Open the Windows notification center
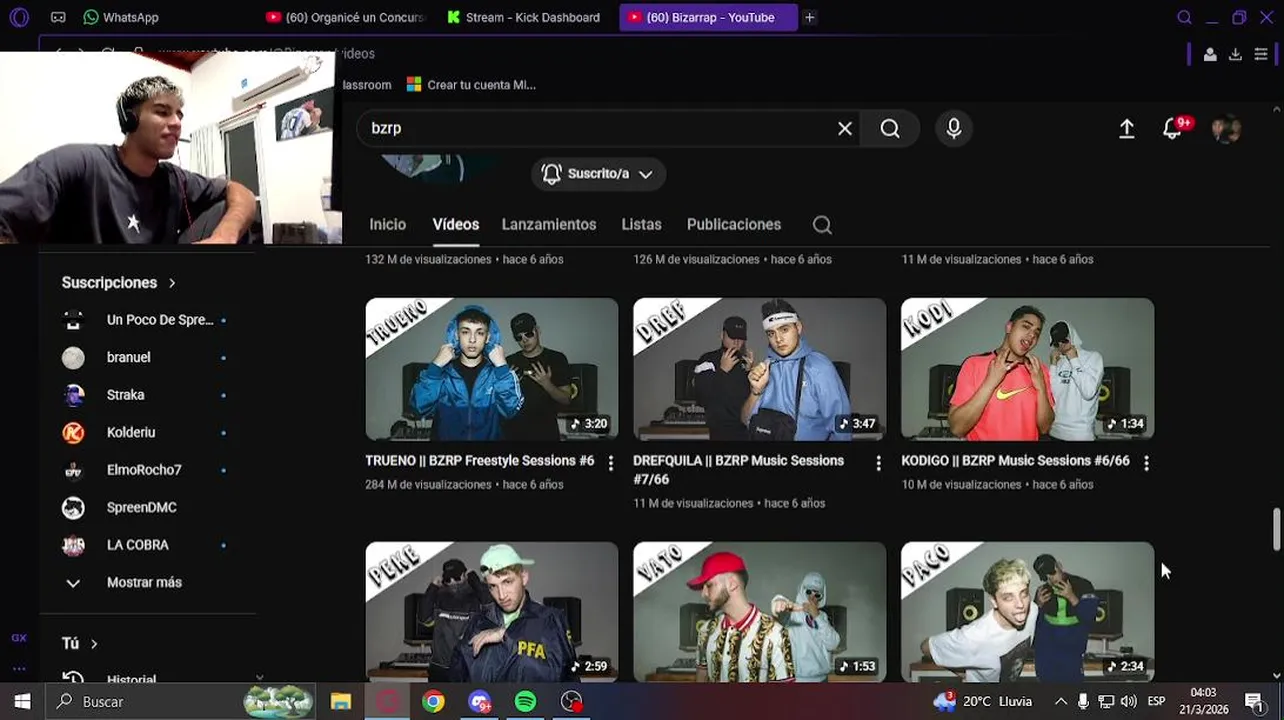This screenshot has height=720, width=1284. pyautogui.click(x=1254, y=702)
